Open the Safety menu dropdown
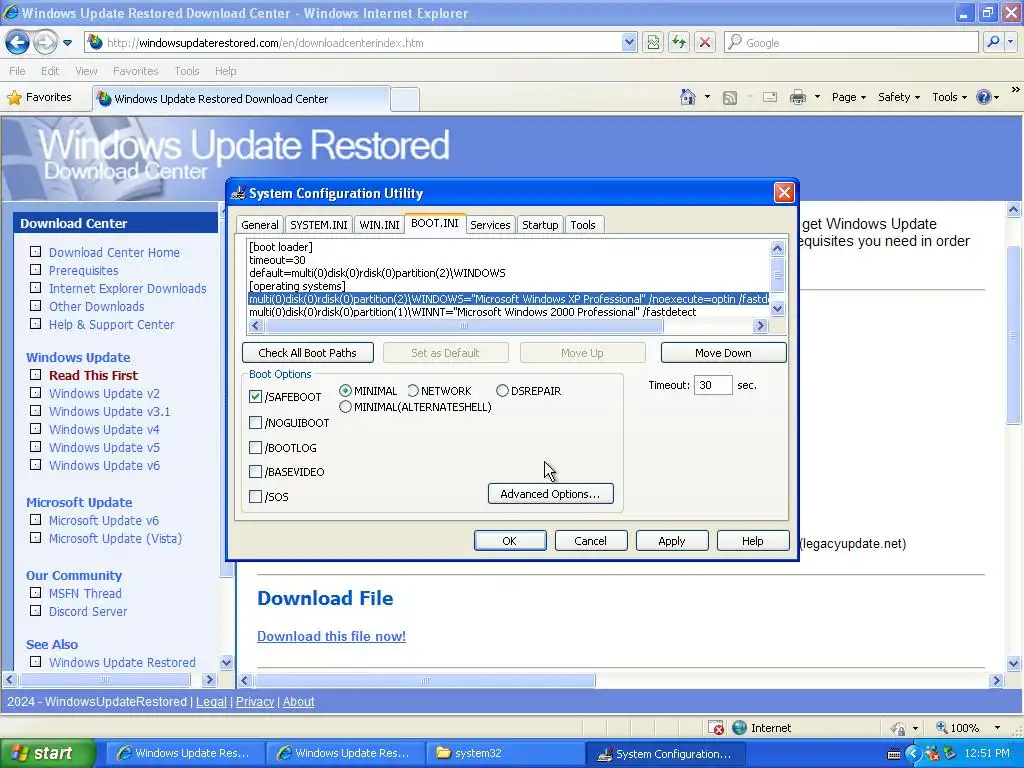 899,97
